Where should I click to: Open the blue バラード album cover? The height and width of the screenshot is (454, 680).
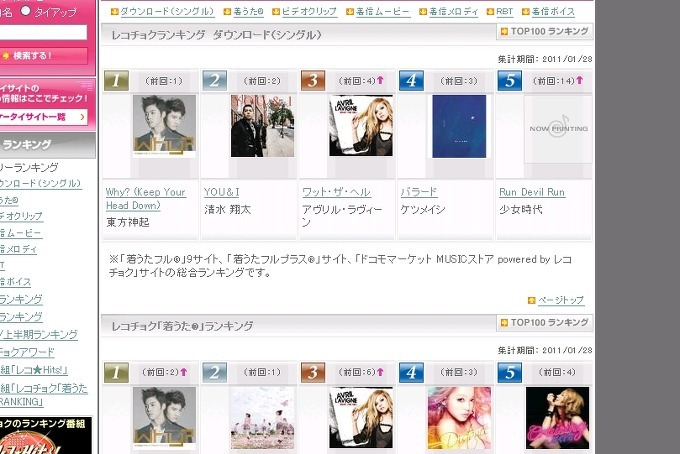(459, 126)
